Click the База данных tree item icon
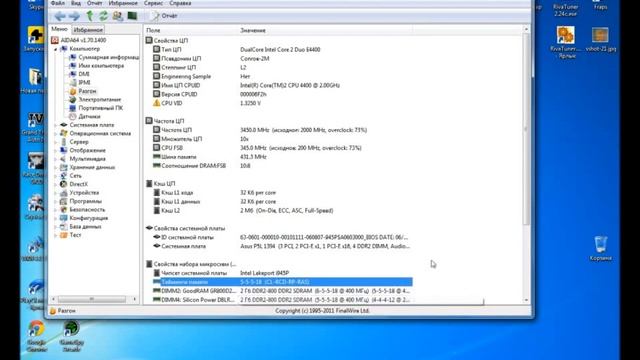The height and width of the screenshot is (360, 640). [64, 227]
